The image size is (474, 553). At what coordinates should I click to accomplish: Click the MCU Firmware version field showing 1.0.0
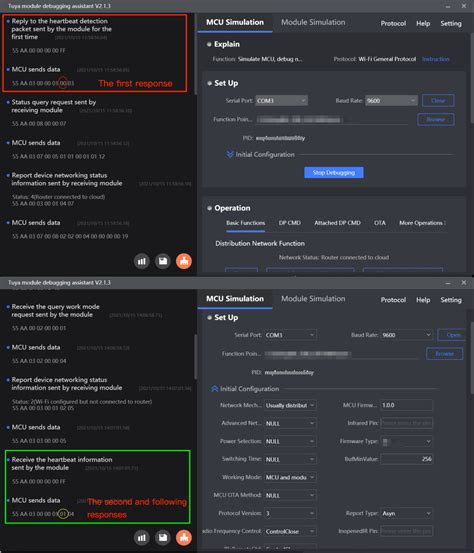coord(407,405)
